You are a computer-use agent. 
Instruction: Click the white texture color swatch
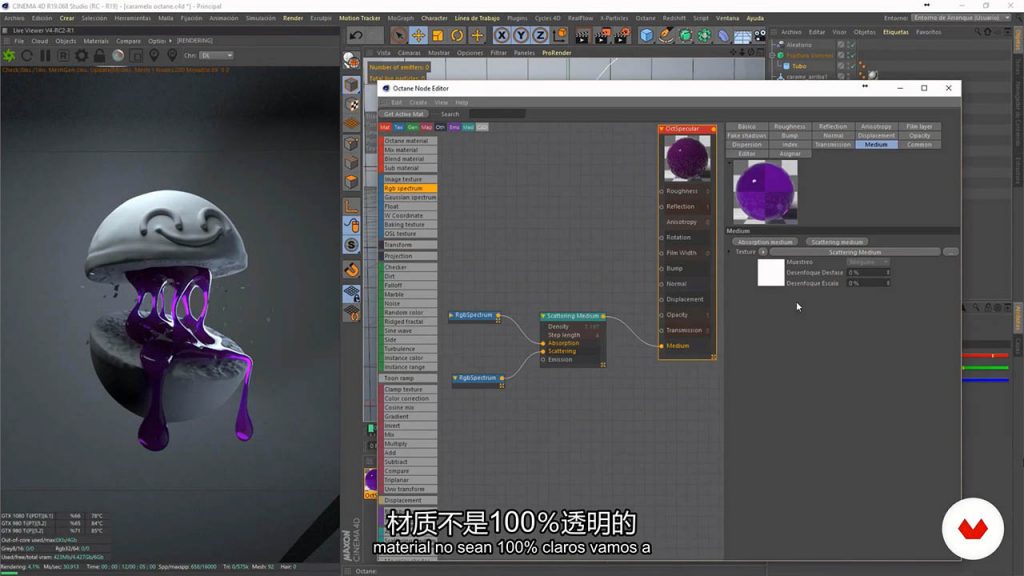coord(771,272)
